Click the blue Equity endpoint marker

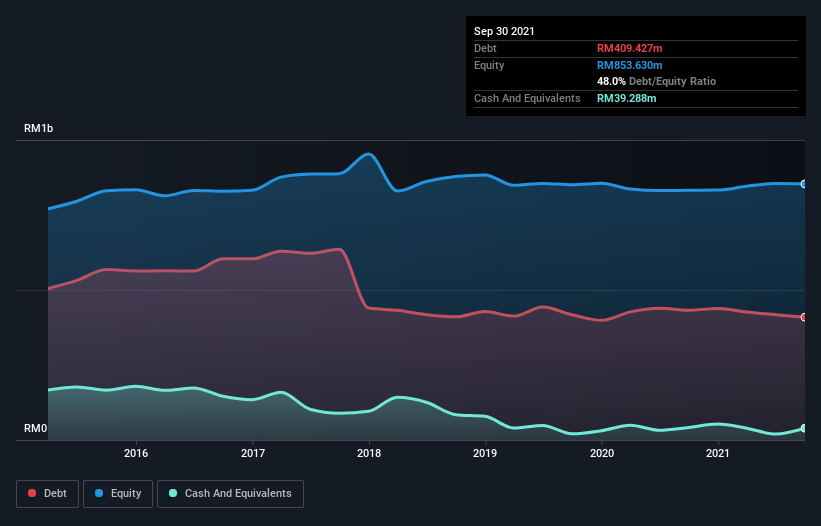(x=804, y=184)
